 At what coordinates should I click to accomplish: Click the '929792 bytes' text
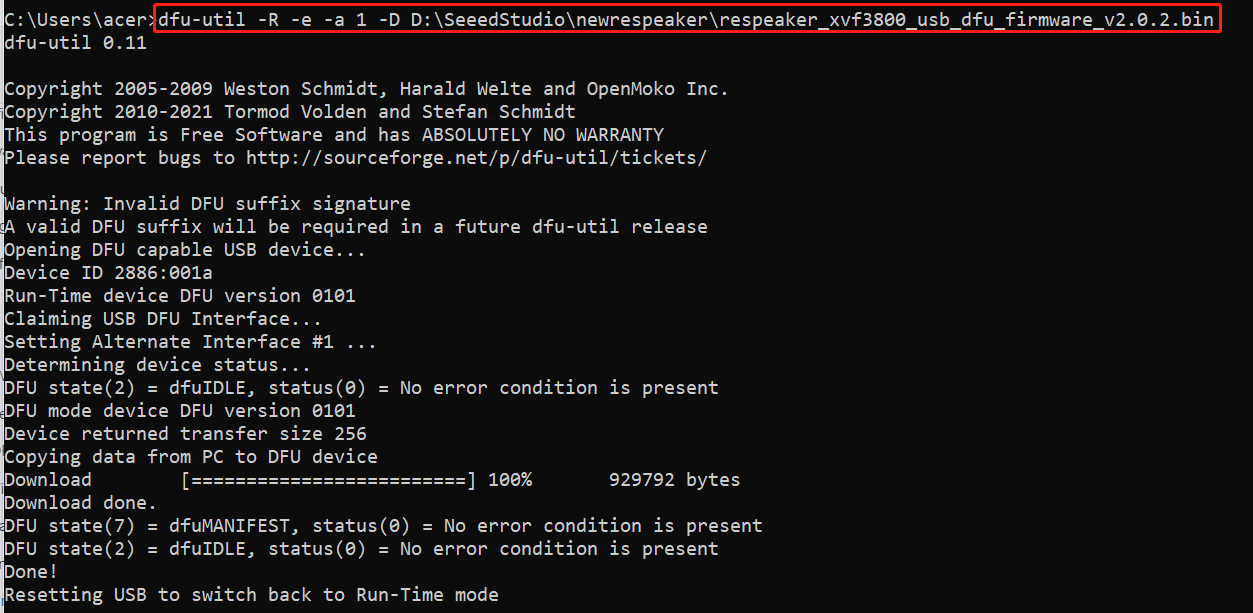675,480
